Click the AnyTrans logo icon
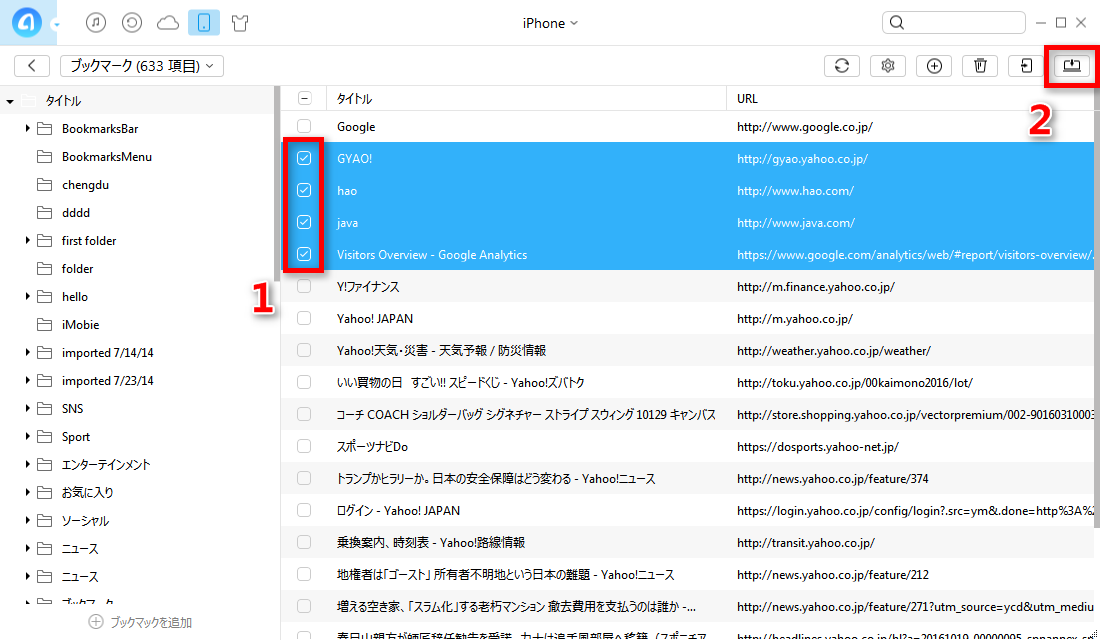This screenshot has height=640, width=1100. [27, 22]
